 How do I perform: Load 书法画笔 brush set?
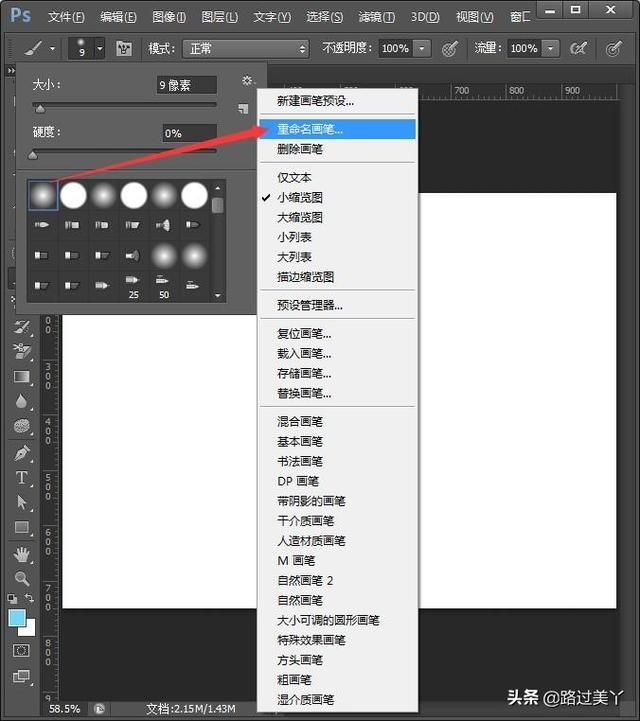coord(337,461)
